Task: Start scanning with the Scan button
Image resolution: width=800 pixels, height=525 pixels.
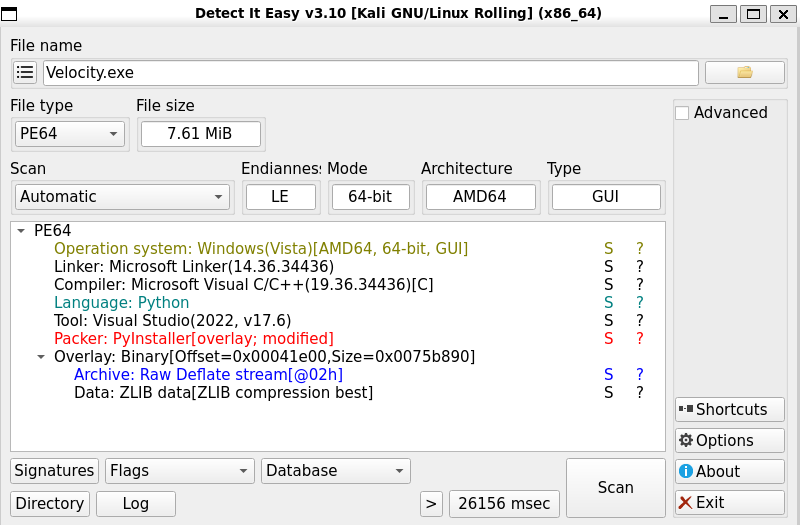Action: click(x=615, y=488)
